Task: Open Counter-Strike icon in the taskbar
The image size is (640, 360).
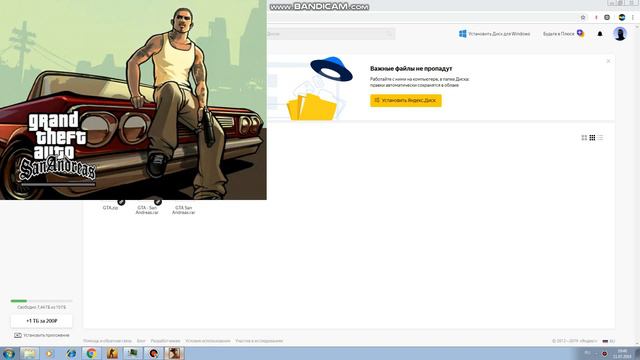Action: click(112, 353)
